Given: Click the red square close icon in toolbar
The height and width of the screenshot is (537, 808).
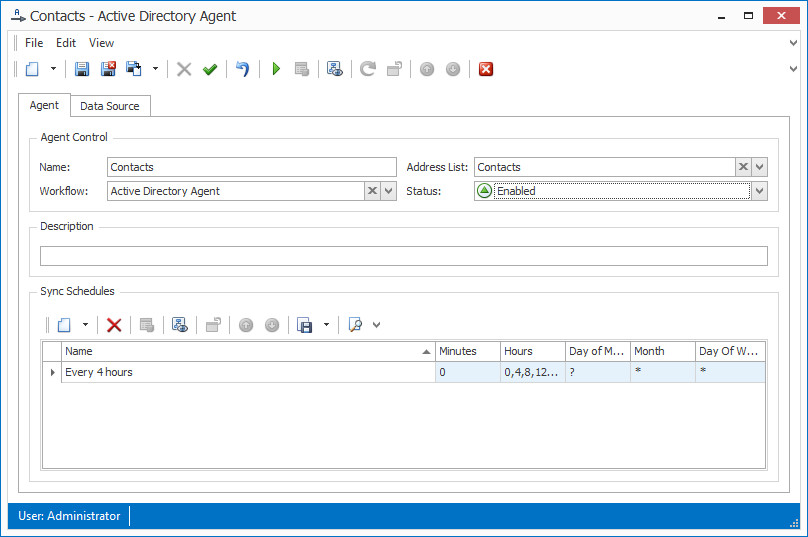Looking at the screenshot, I should pos(486,69).
